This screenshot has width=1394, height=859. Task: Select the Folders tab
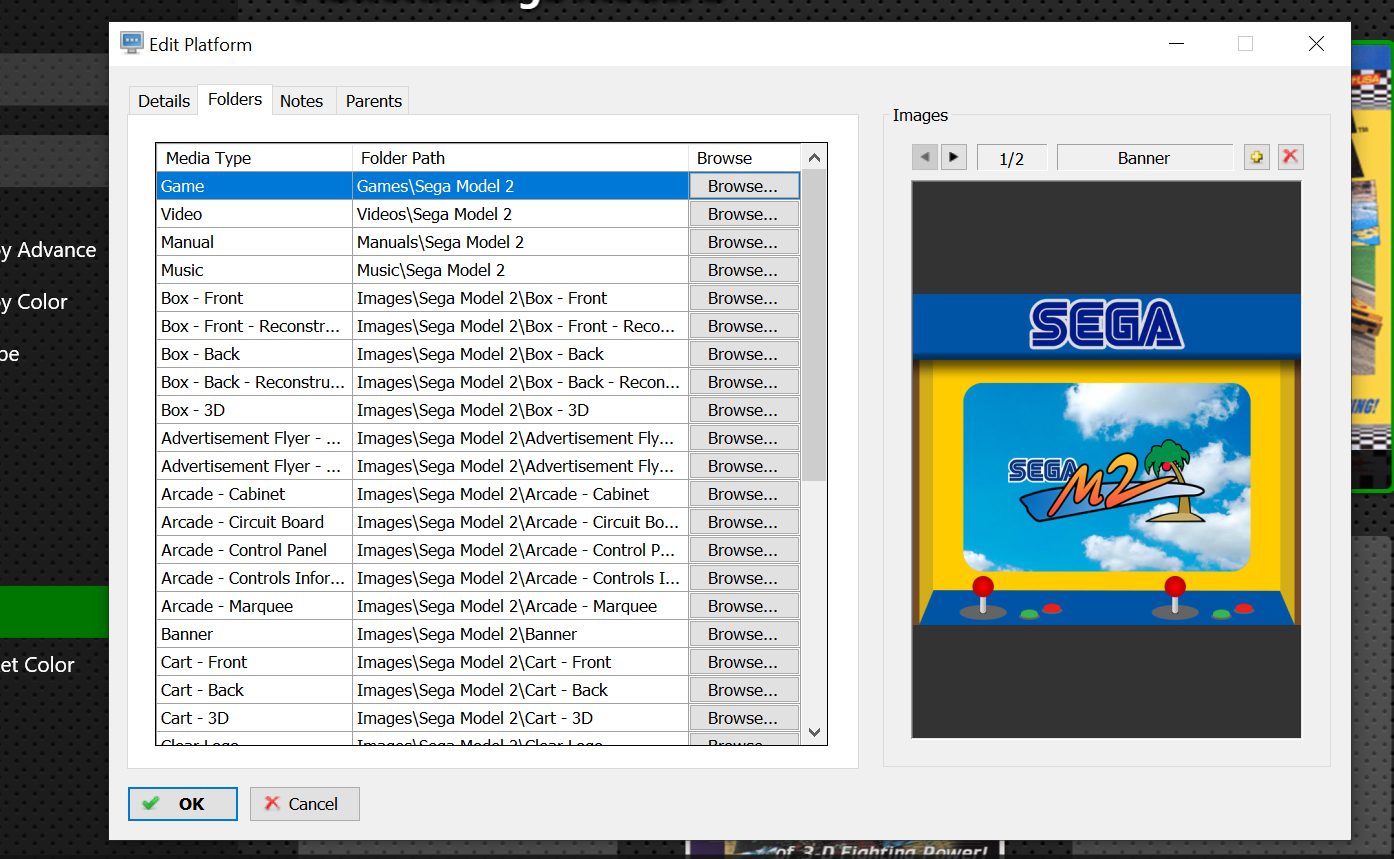coord(235,99)
